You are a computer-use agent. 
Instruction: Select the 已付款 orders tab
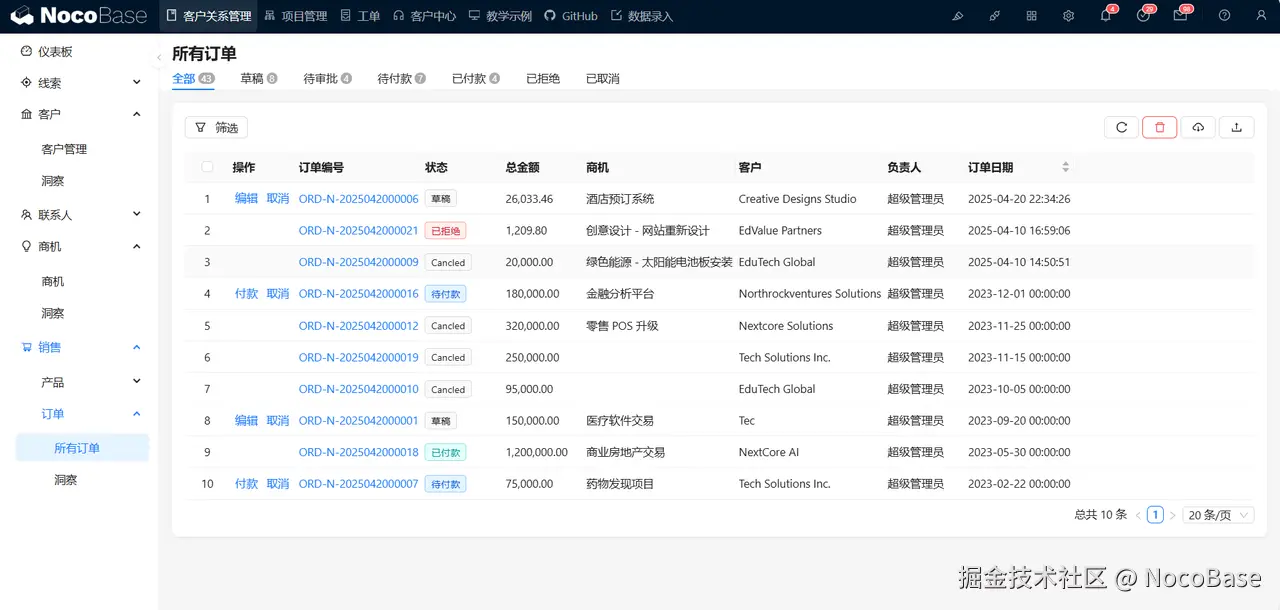tap(475, 78)
